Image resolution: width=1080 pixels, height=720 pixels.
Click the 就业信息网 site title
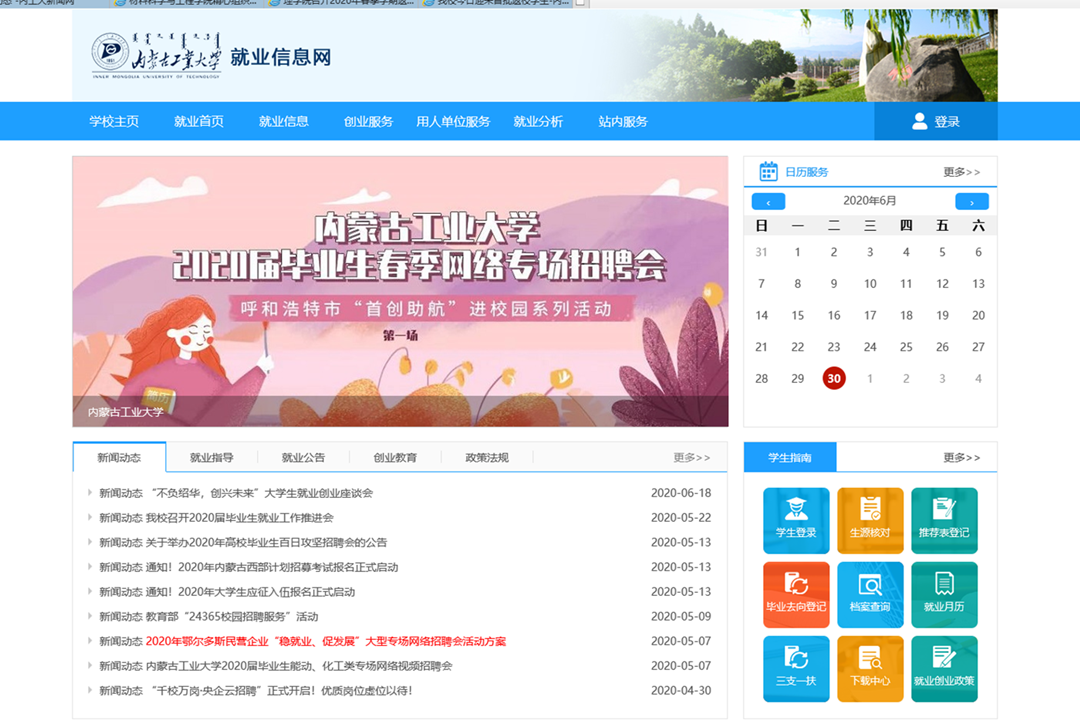(x=281, y=57)
